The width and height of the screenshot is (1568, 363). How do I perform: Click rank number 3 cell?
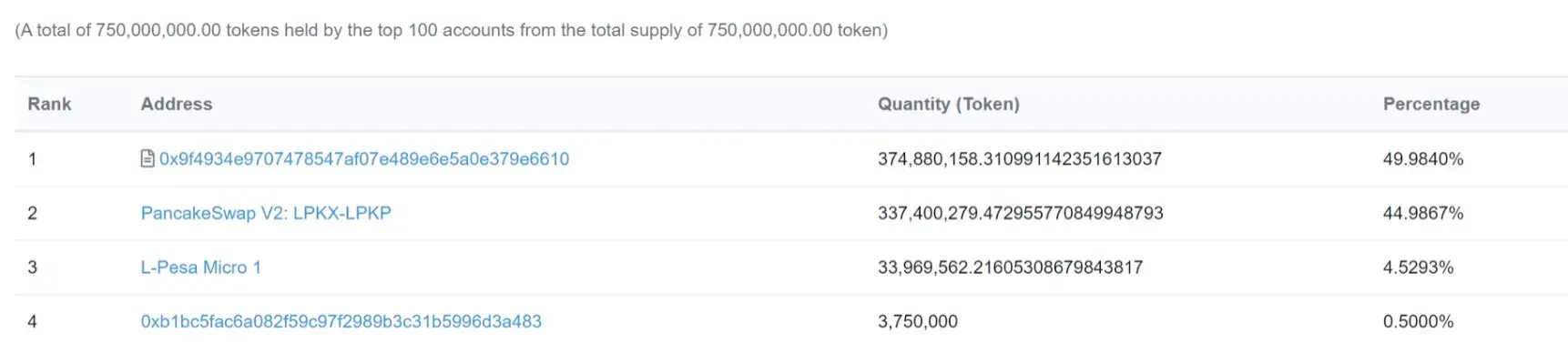(33, 267)
